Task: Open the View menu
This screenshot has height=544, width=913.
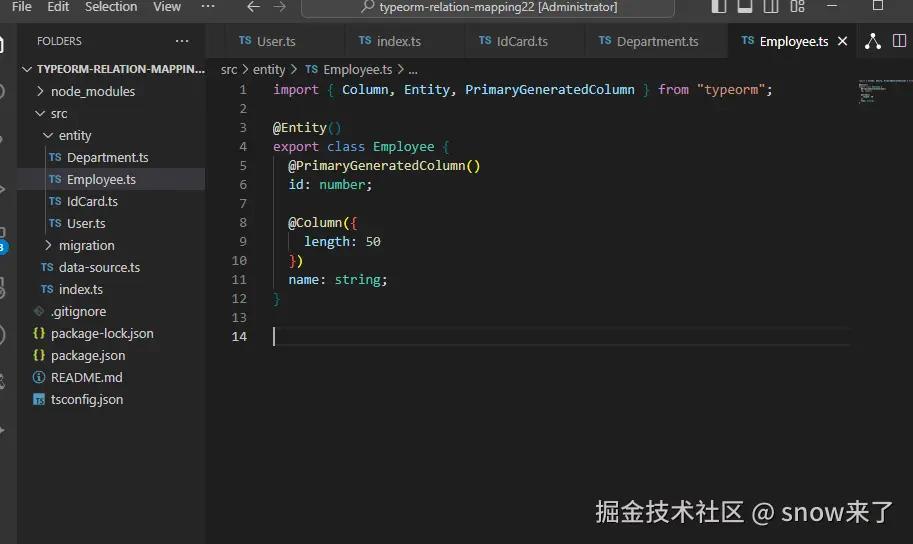Action: coord(167,7)
